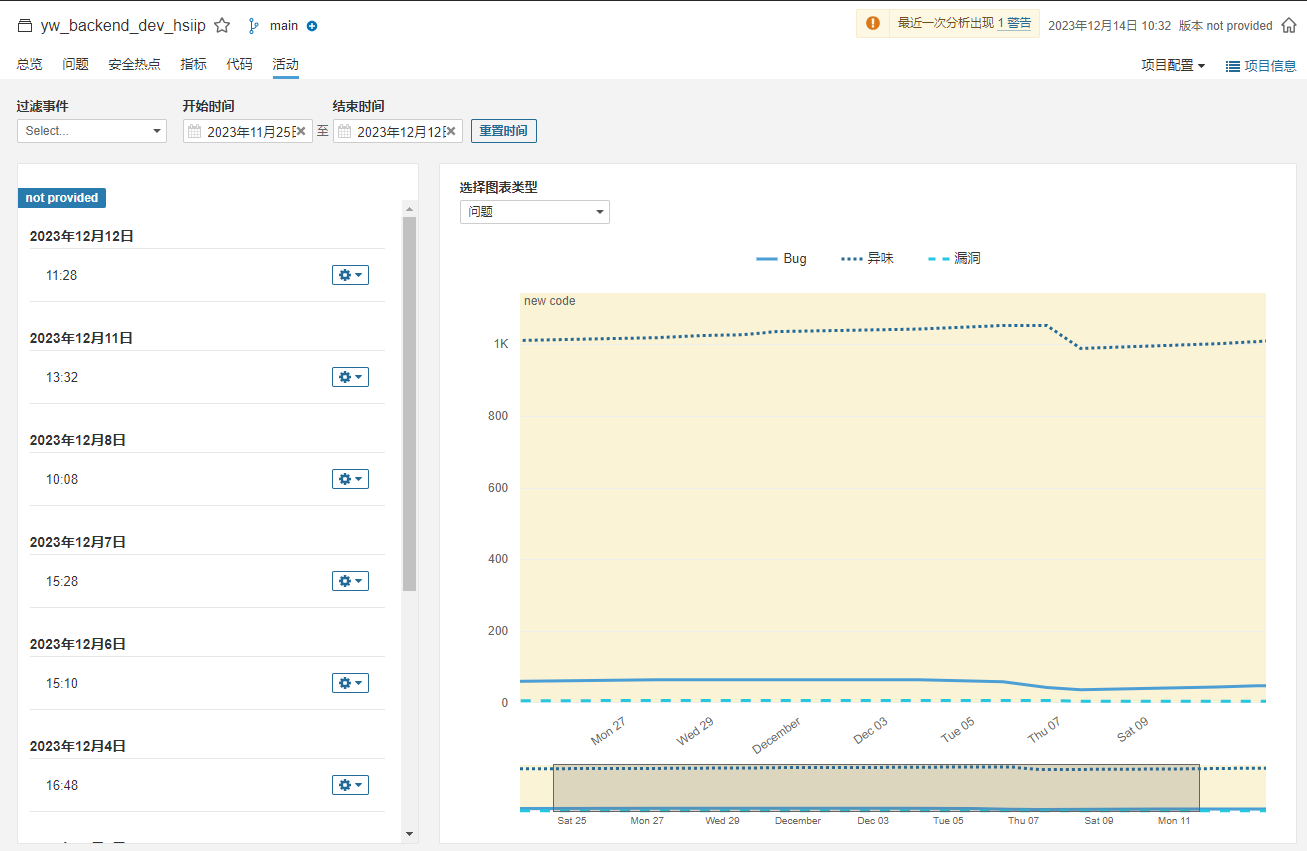Click the branch icon next to main

(253, 26)
